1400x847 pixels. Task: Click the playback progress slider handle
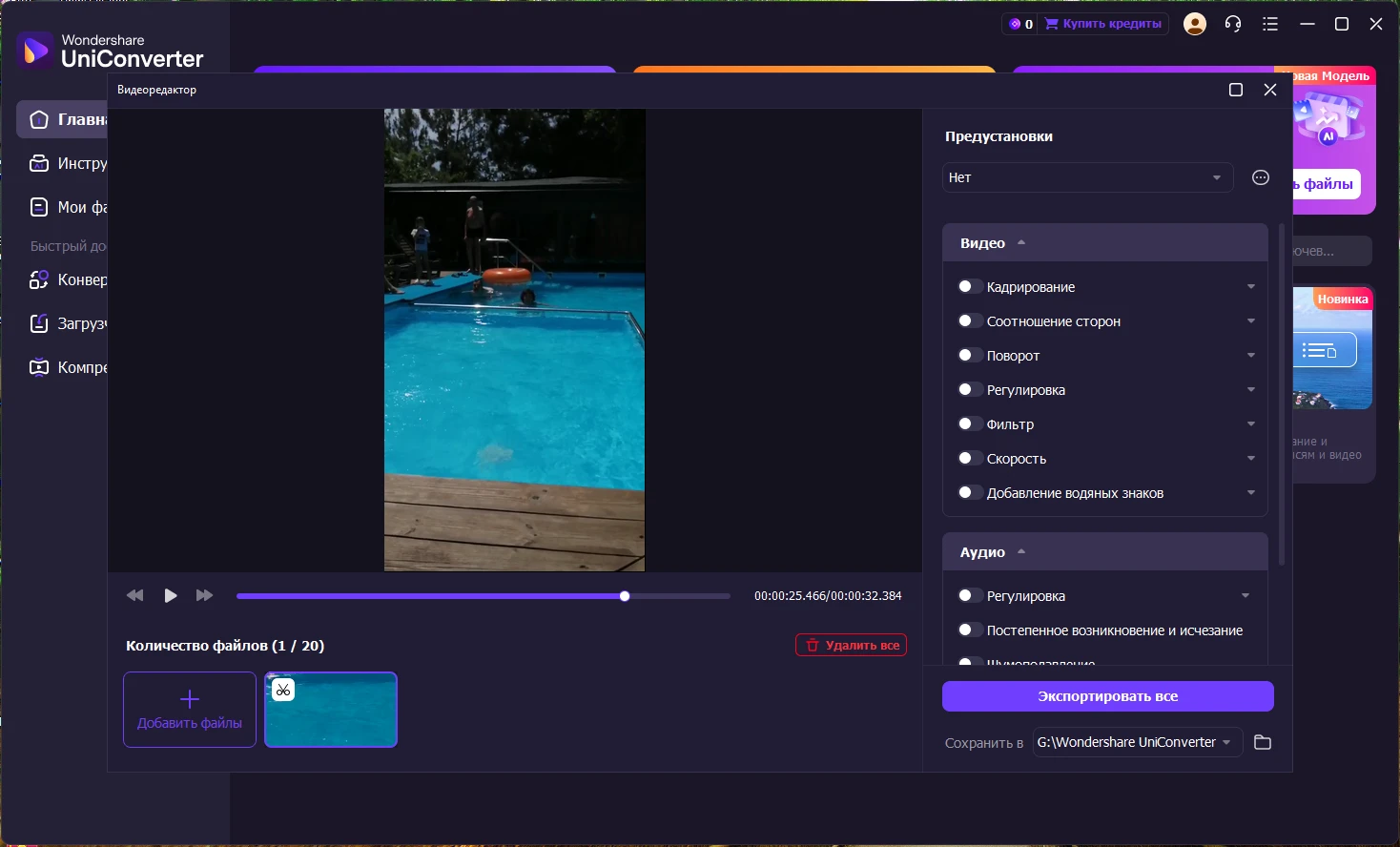[625, 596]
